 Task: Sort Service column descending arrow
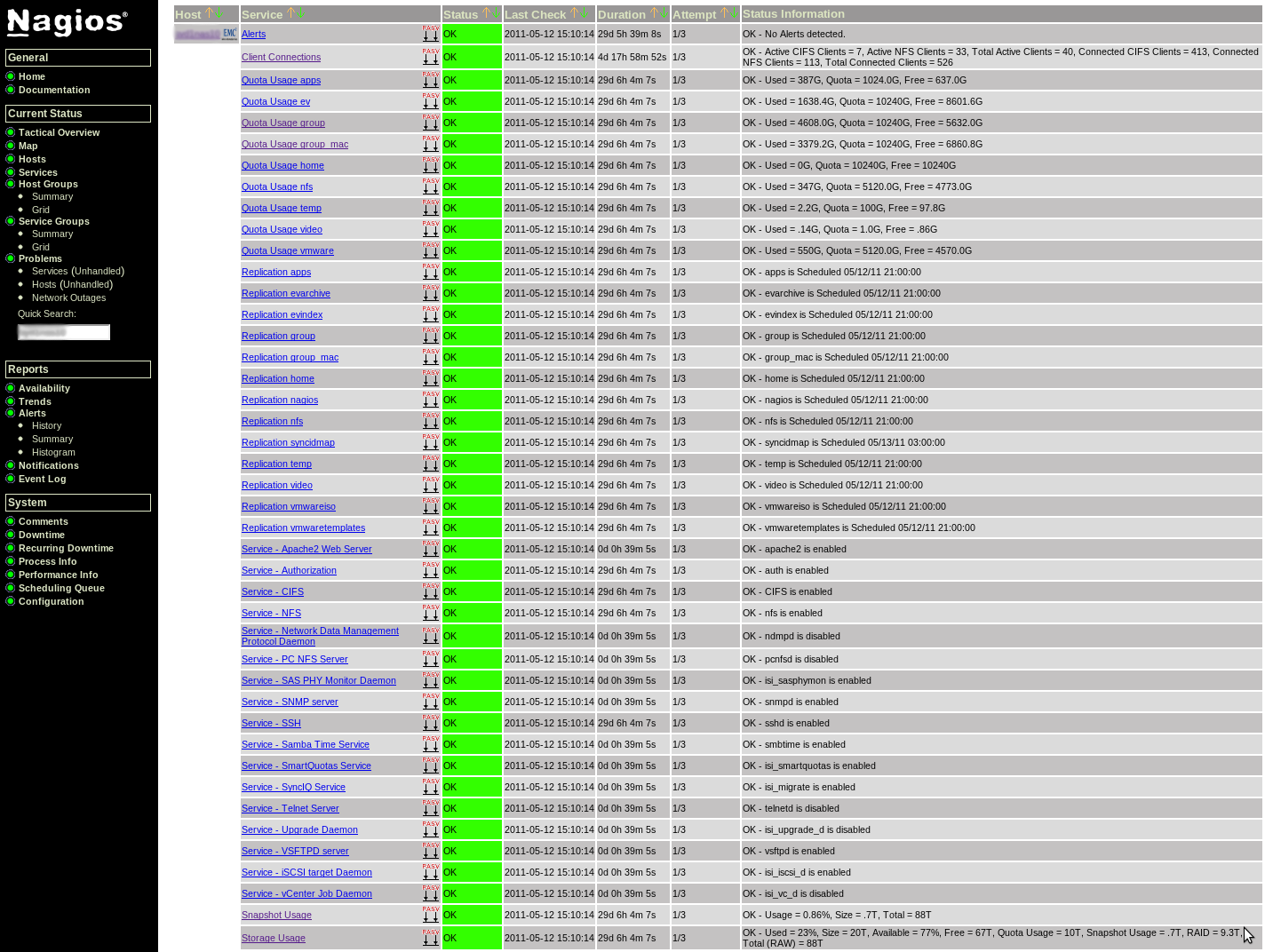coord(300,13)
